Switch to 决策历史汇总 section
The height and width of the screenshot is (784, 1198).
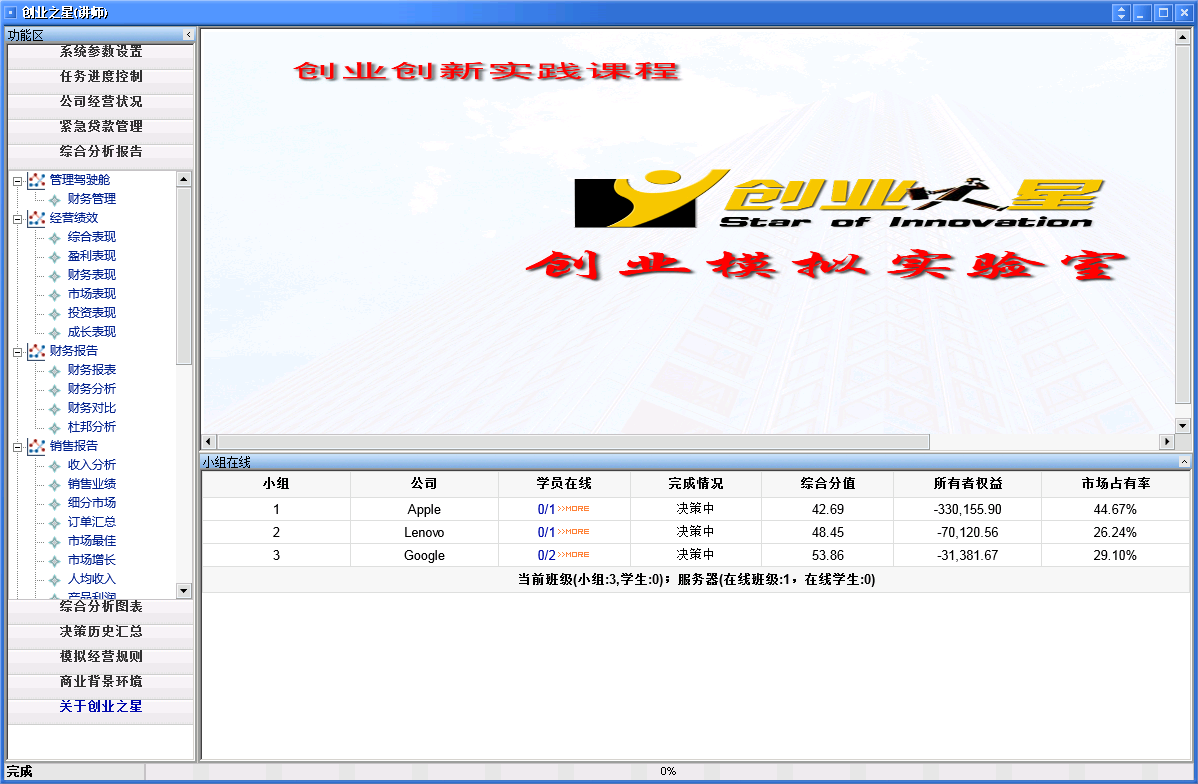tap(101, 632)
